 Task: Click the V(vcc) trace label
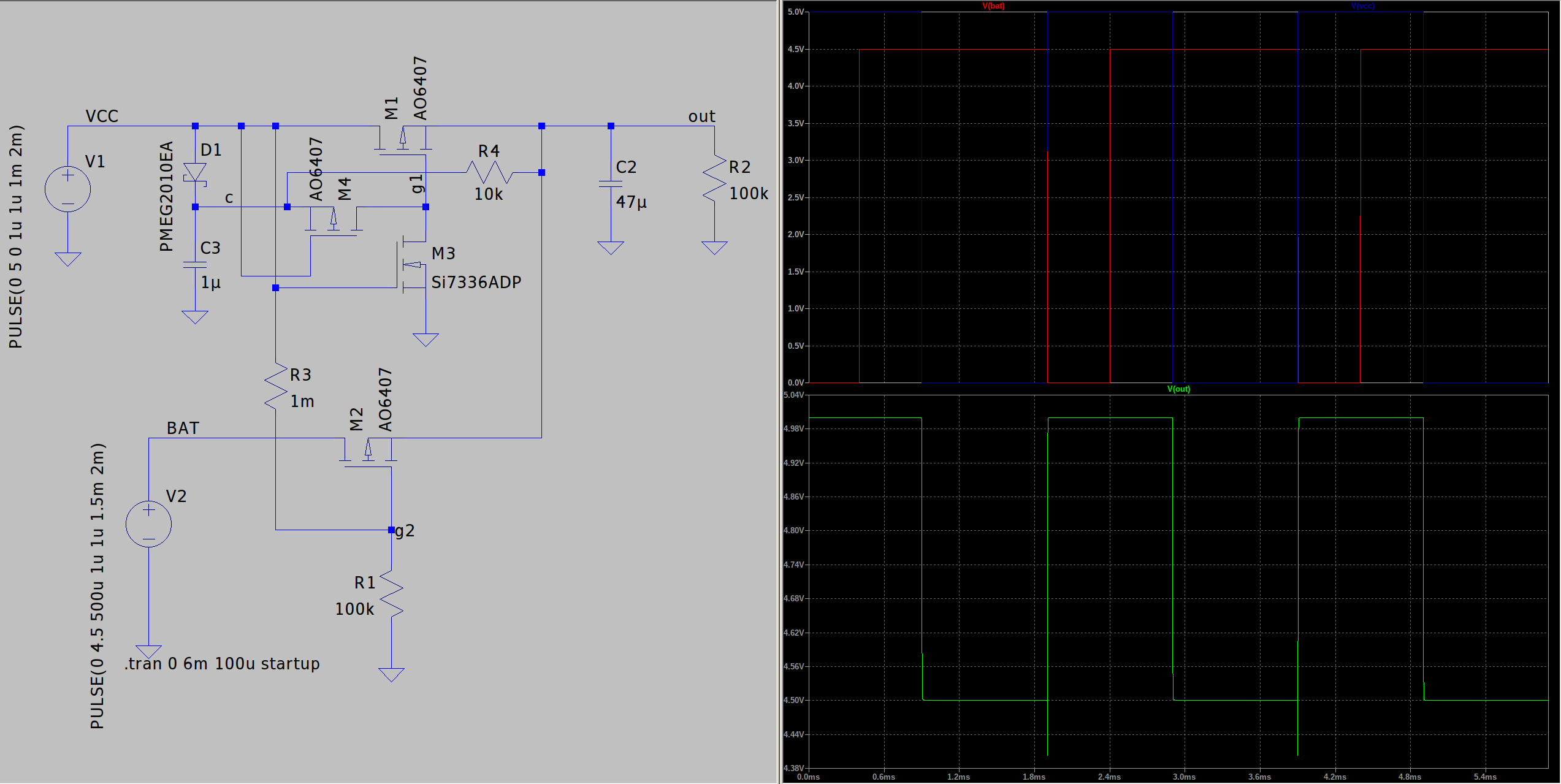pos(1363,6)
